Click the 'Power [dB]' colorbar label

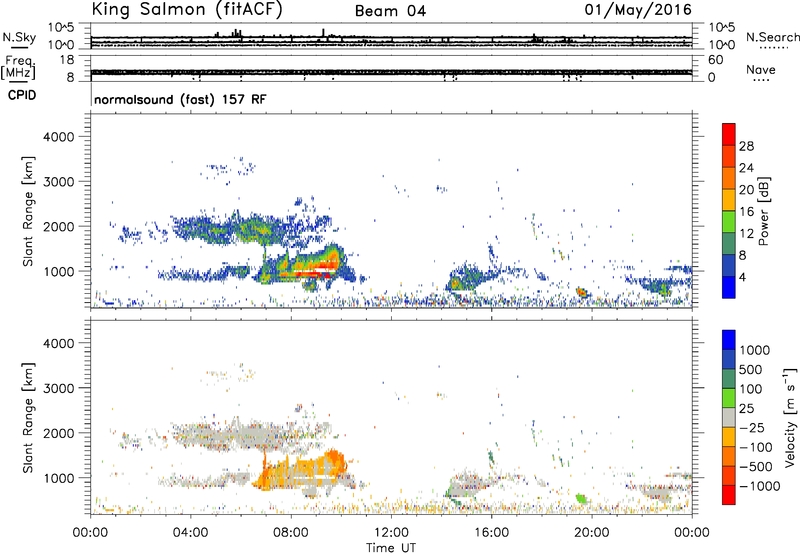763,211
